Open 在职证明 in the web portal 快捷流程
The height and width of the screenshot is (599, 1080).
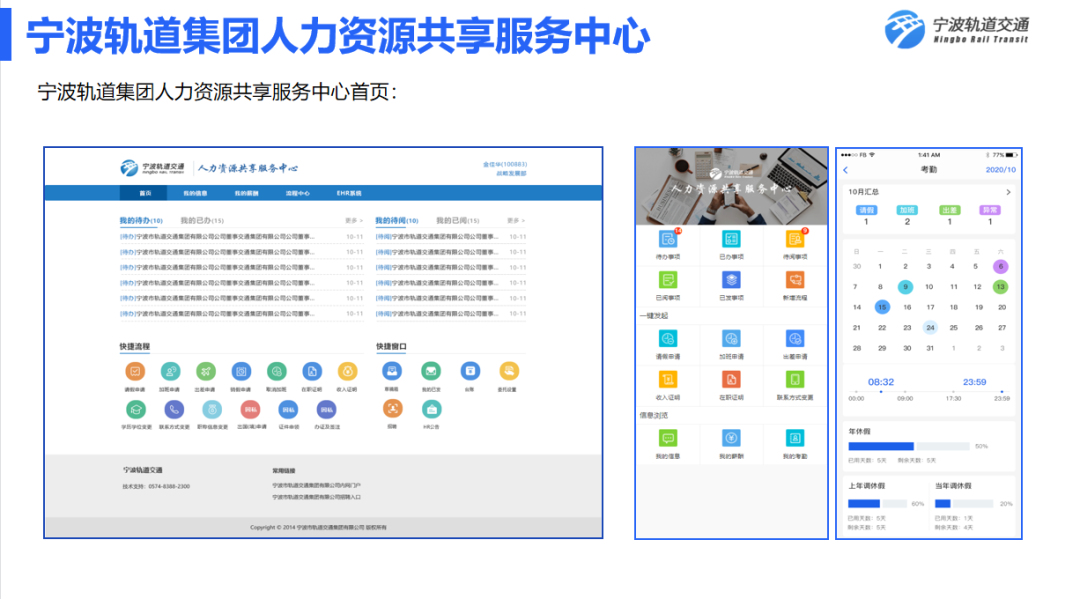(x=312, y=372)
